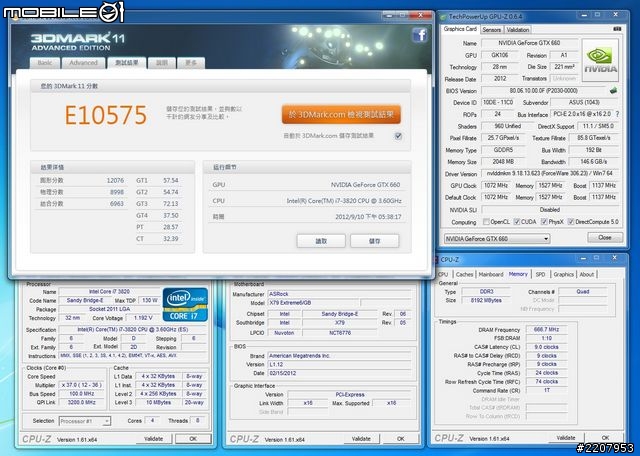Click the GPU-Z title bar icon
The width and height of the screenshot is (640, 456).
coord(444,17)
